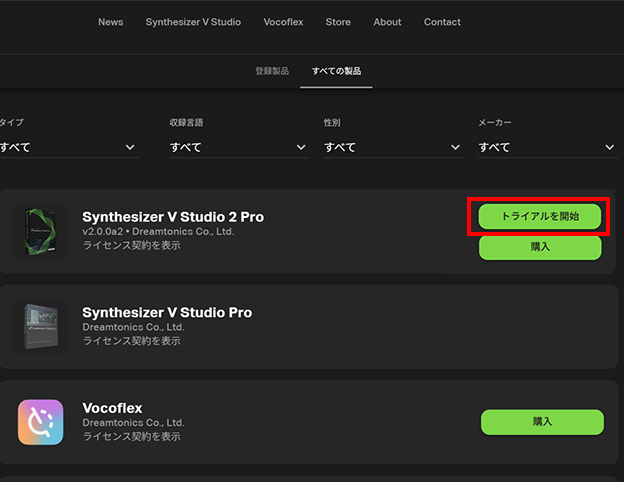Click the chevron of the タイプ dropdown

pyautogui.click(x=130, y=148)
